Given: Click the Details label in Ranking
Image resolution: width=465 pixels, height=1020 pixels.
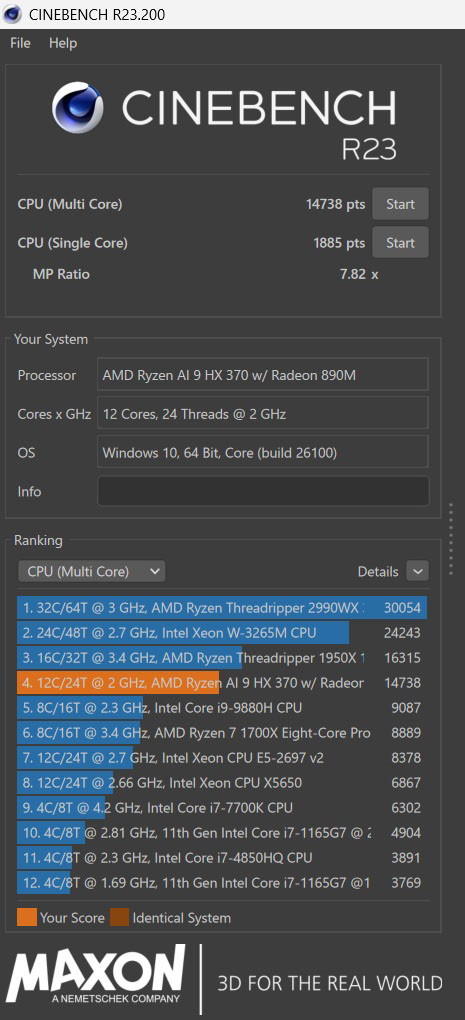Looking at the screenshot, I should (x=378, y=572).
